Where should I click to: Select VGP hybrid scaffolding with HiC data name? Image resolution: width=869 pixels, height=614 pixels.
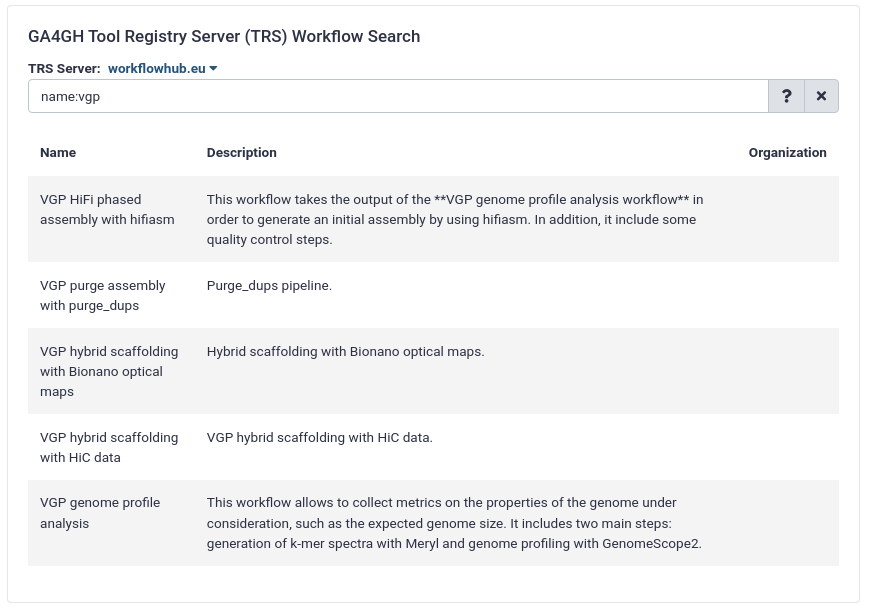pos(109,447)
